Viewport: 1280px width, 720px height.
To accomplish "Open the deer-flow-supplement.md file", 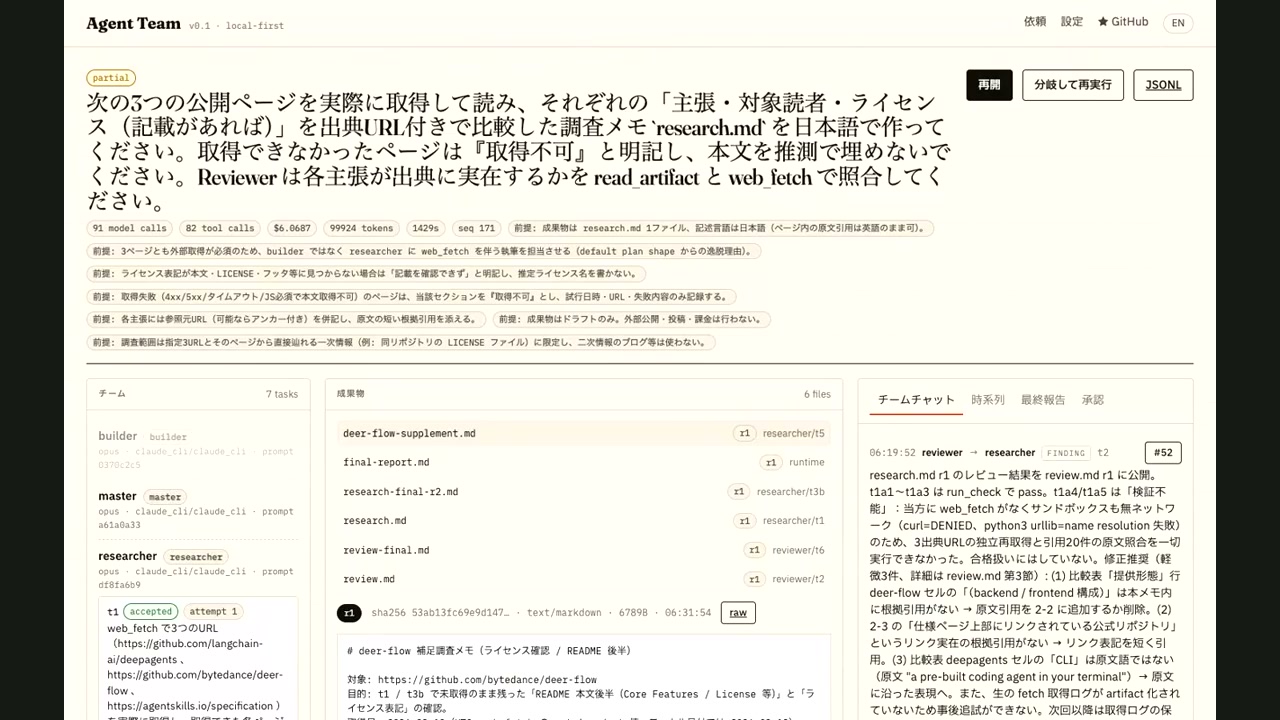I will coord(584,433).
